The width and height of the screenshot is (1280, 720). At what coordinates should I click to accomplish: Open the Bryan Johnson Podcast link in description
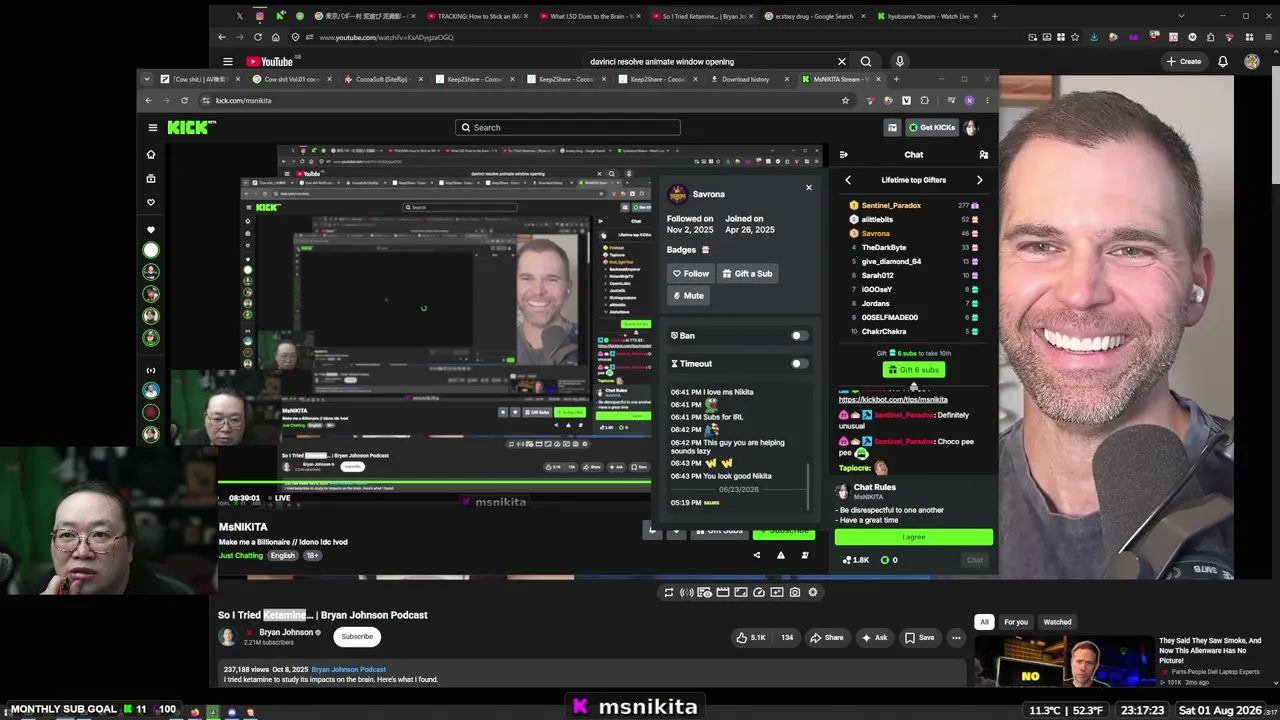click(x=348, y=669)
